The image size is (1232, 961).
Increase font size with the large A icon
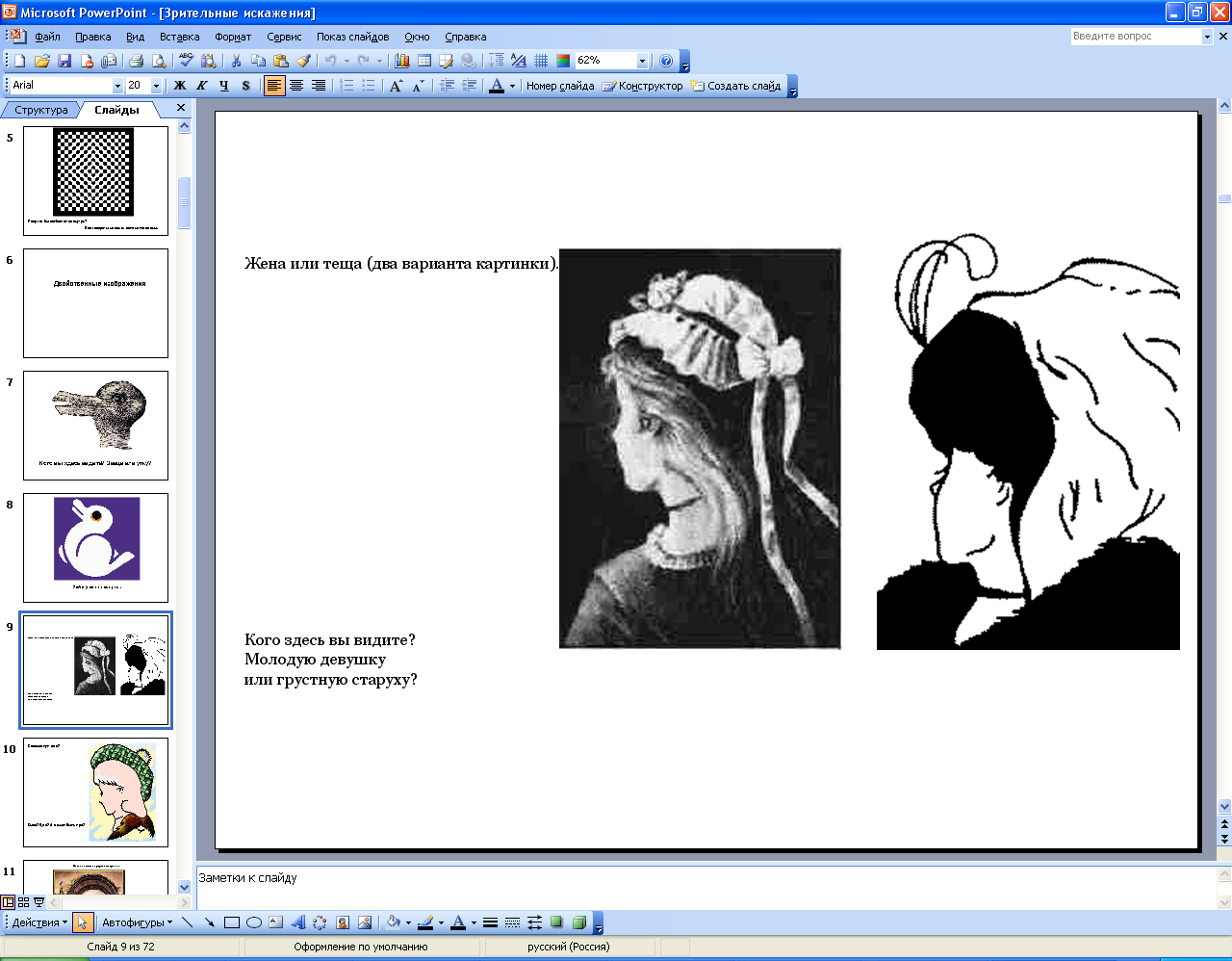[396, 86]
